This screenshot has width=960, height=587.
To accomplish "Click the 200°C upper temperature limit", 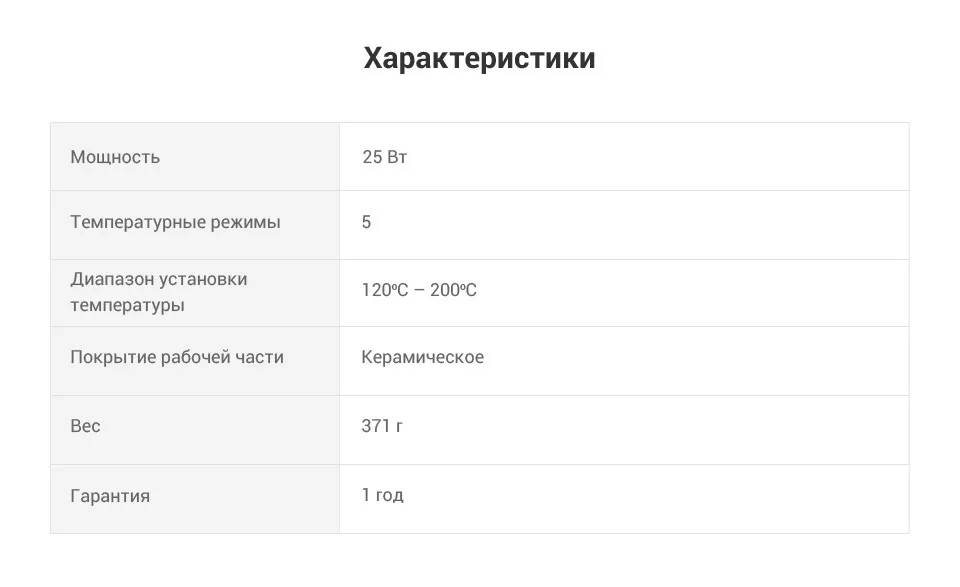I will point(453,290).
